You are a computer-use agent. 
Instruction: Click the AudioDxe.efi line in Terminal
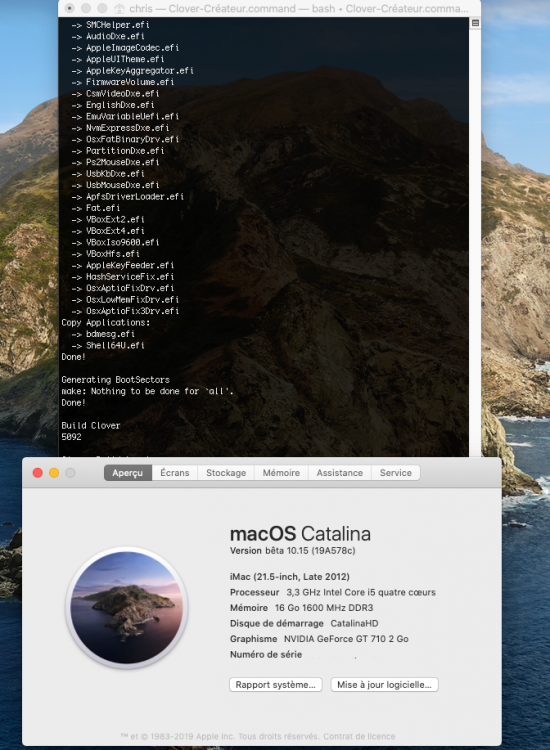(108, 36)
